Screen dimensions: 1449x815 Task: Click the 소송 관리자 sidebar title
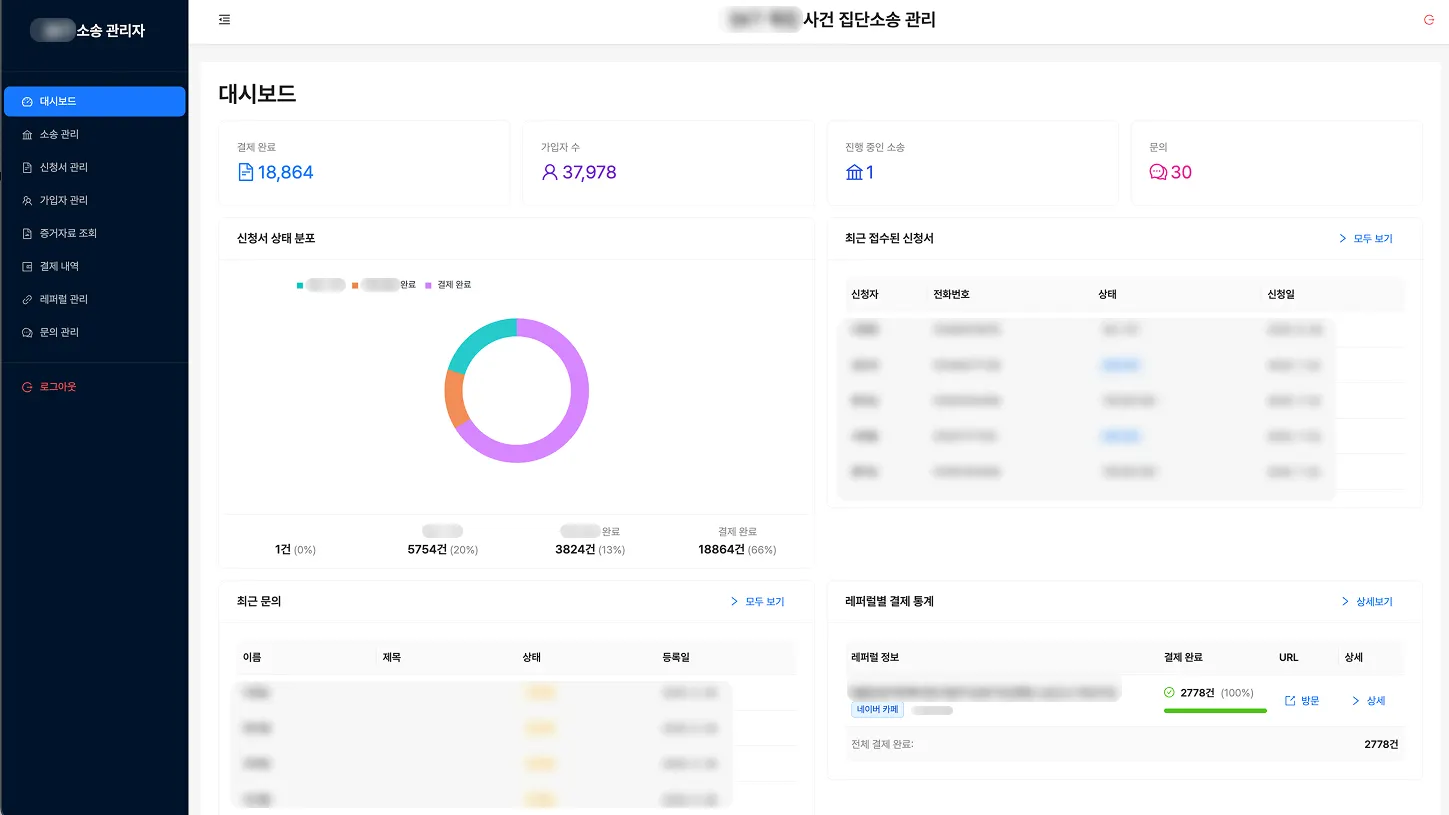(x=111, y=31)
